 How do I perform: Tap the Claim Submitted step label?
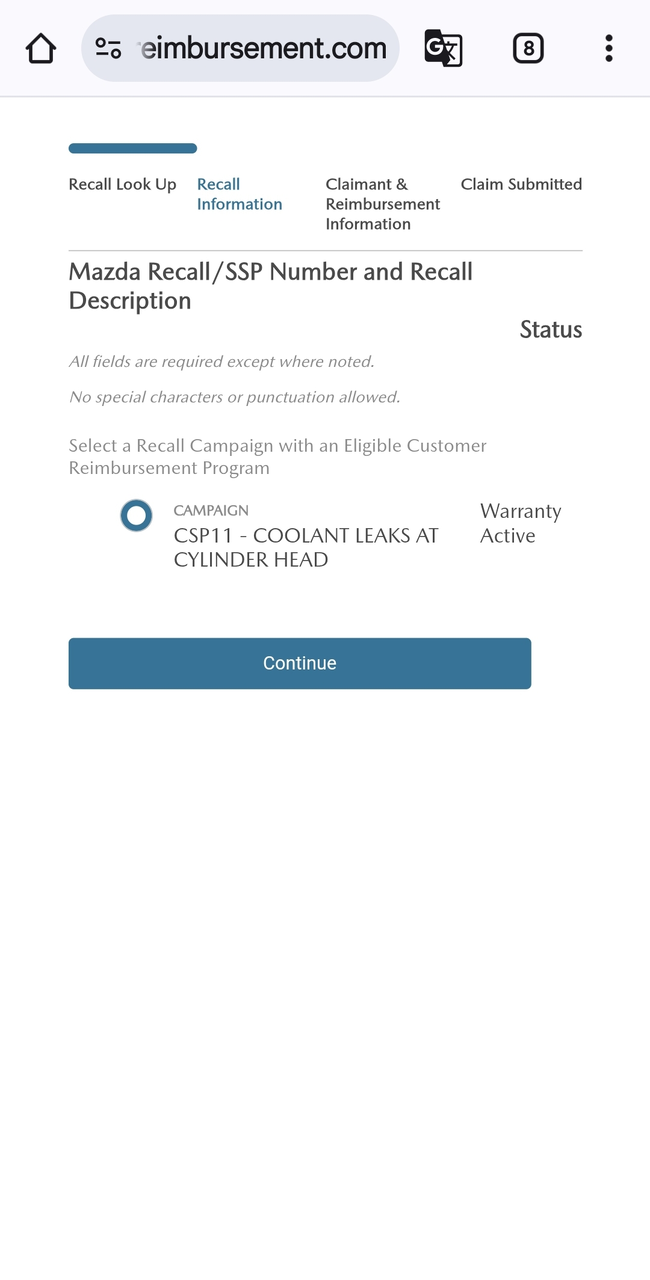click(521, 184)
